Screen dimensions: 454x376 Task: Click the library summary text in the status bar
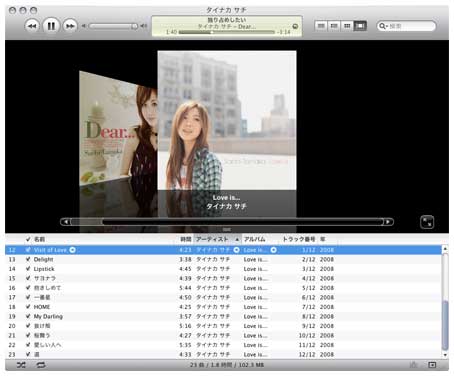(227, 365)
